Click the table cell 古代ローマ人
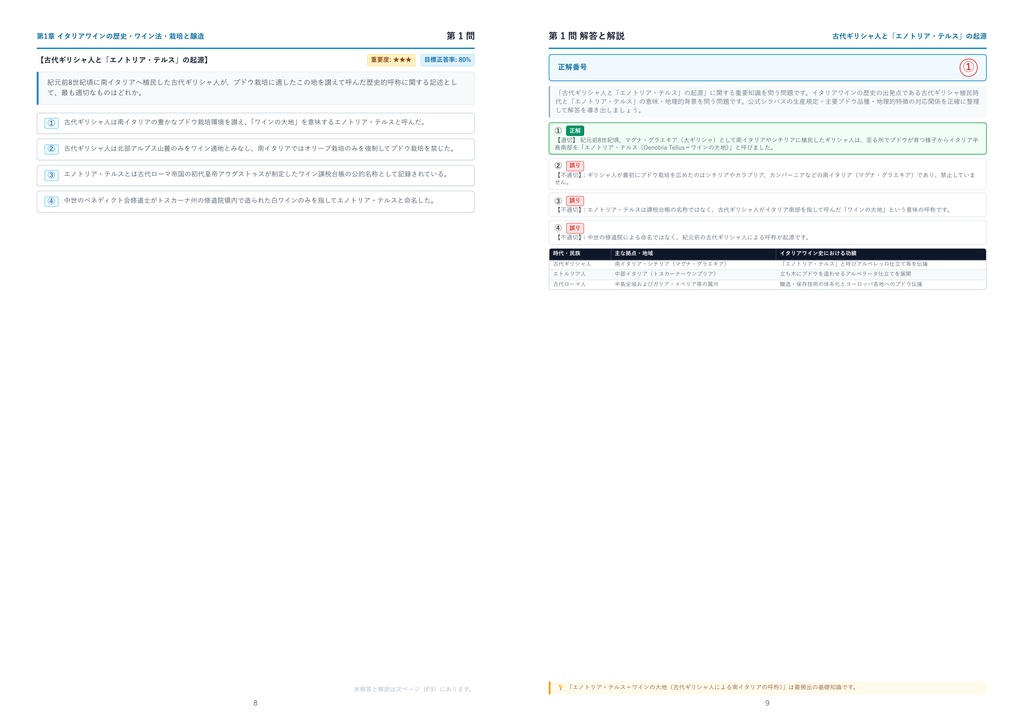Viewport: 1024px width, 724px height. tap(569, 285)
